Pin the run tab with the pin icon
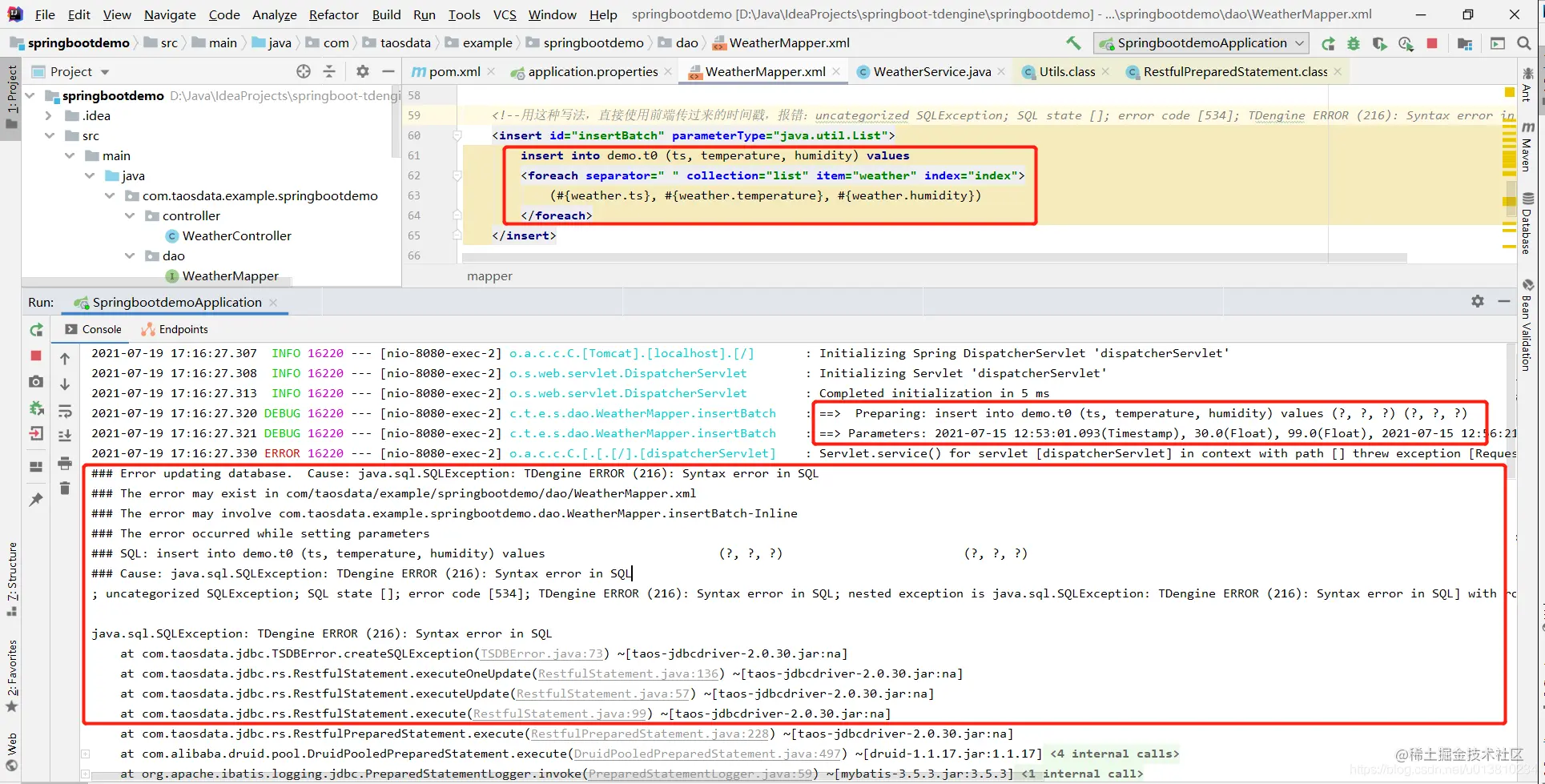The width and height of the screenshot is (1545, 784). pos(36,500)
